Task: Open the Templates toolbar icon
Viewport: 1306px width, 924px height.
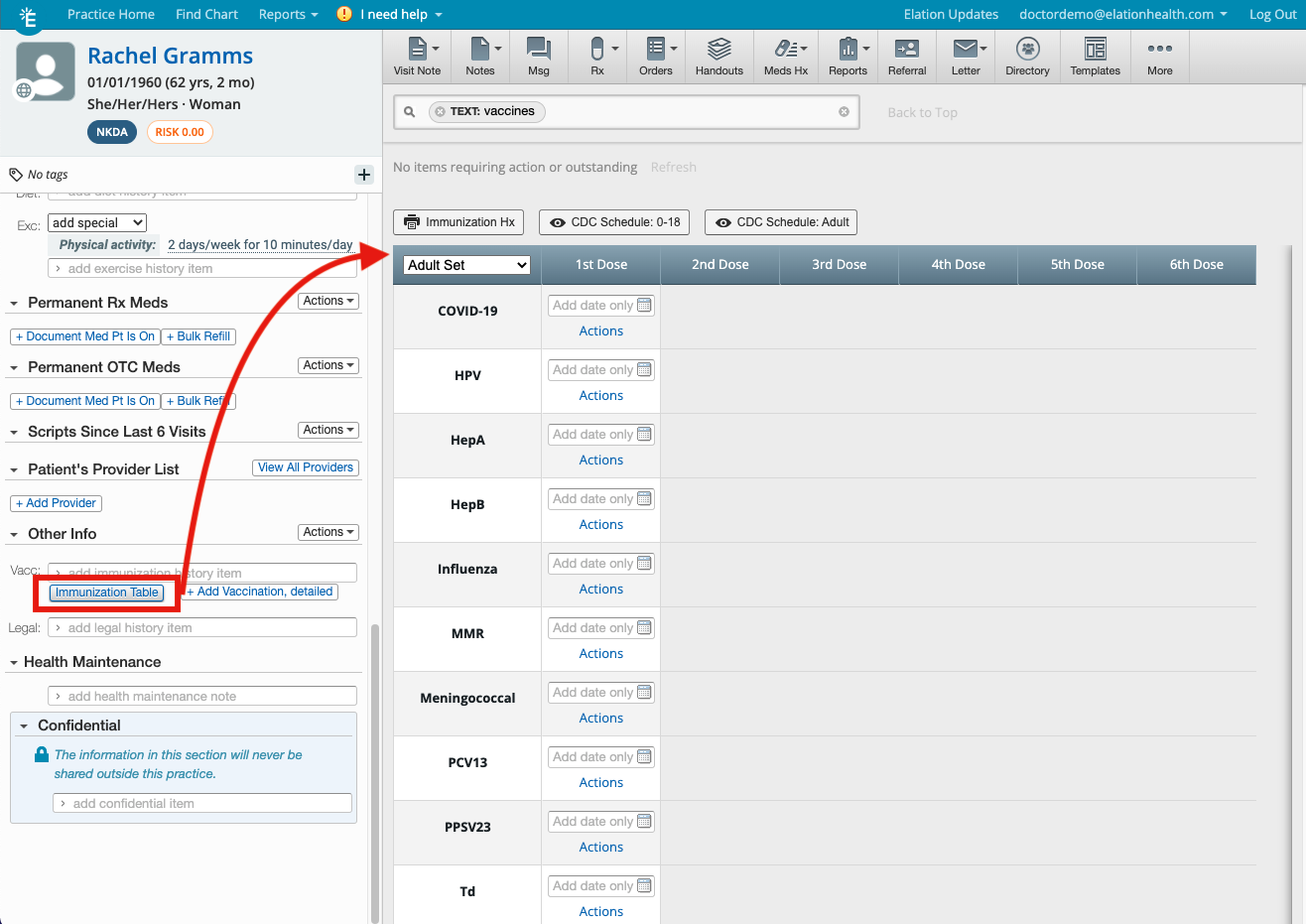Action: [1095, 57]
